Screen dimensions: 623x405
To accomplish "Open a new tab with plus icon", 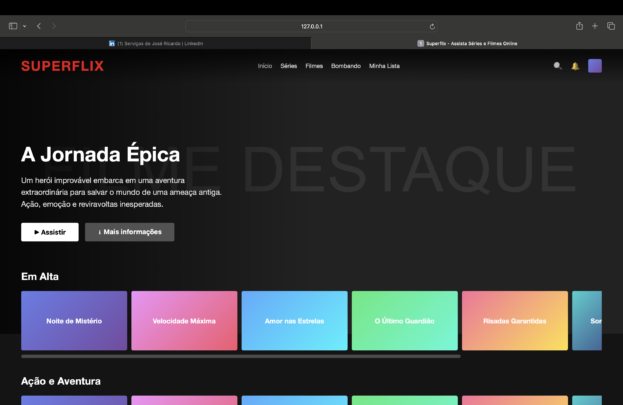I will pos(595,26).
